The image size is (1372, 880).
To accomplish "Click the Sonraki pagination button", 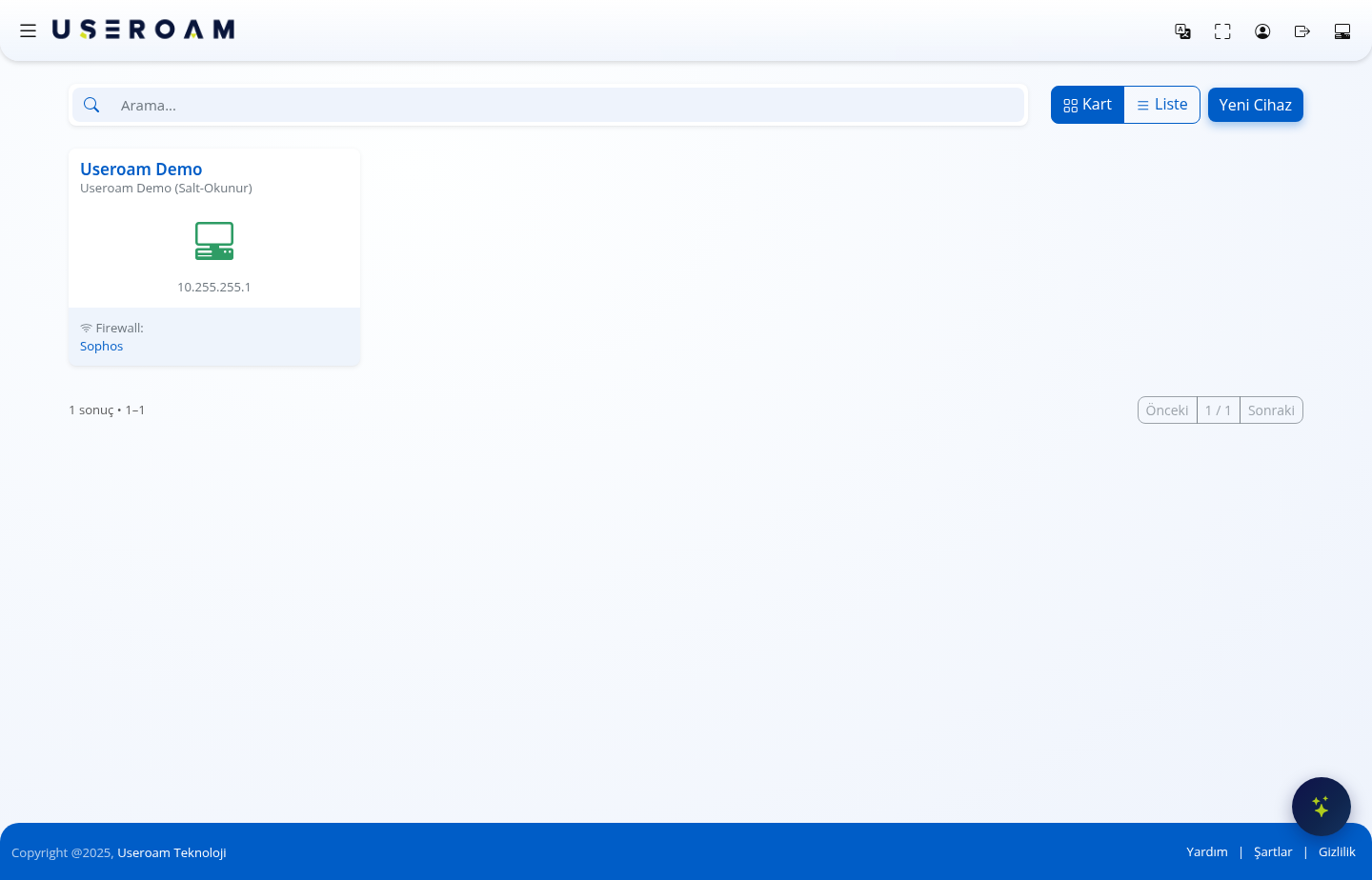I will (x=1271, y=410).
